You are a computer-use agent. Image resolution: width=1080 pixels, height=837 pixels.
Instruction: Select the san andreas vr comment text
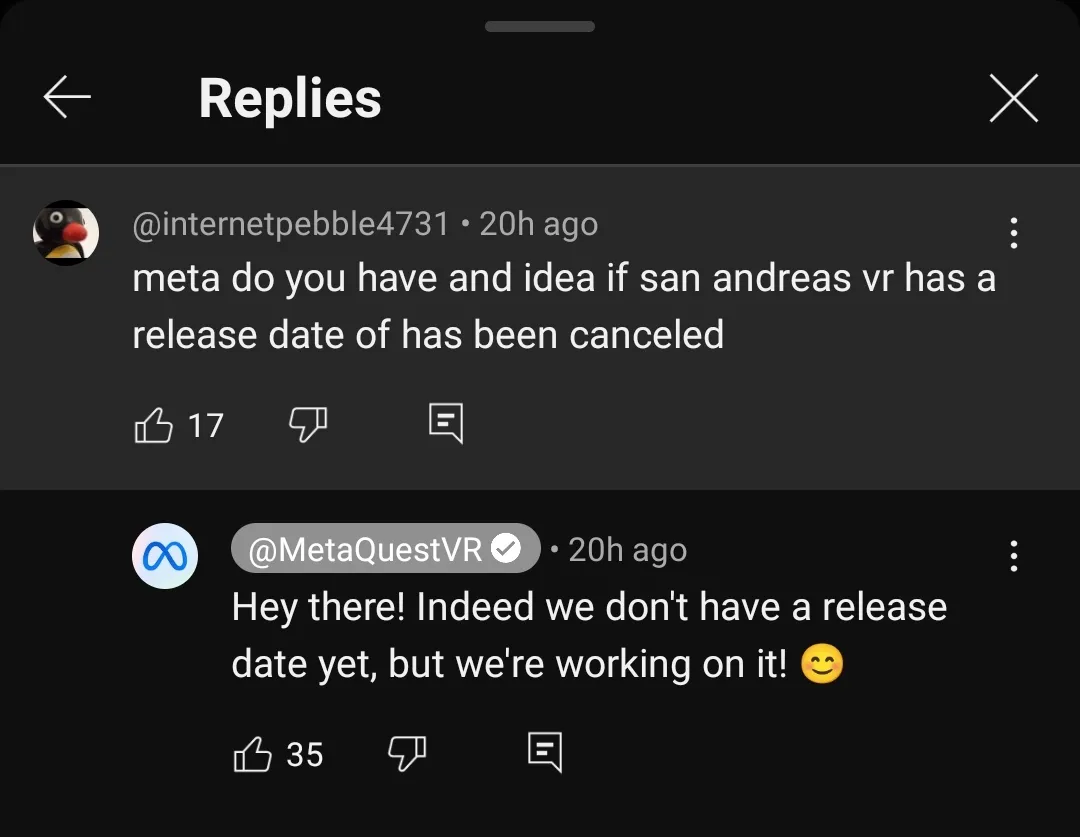(x=564, y=306)
